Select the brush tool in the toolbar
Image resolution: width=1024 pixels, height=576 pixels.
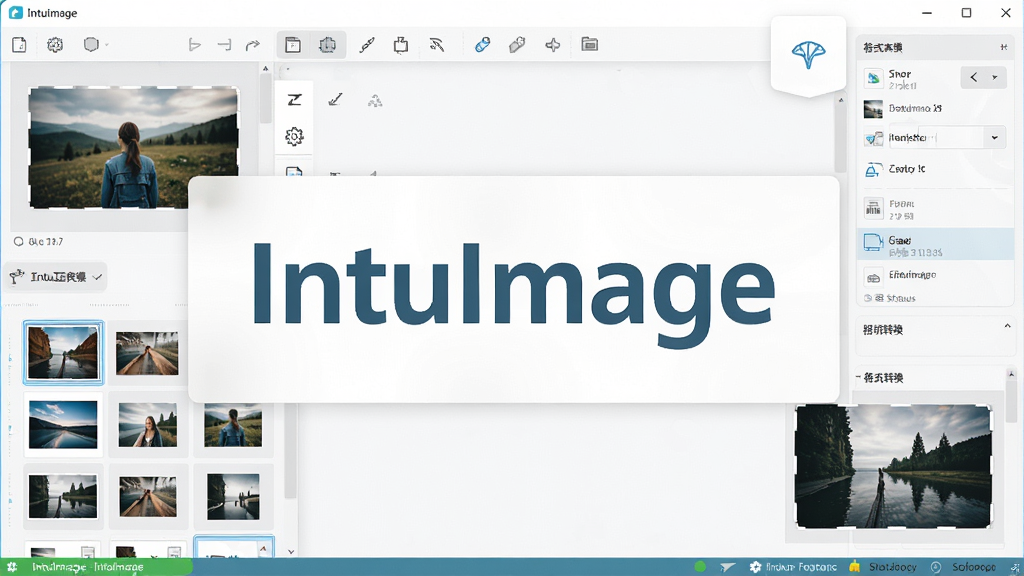(x=367, y=44)
